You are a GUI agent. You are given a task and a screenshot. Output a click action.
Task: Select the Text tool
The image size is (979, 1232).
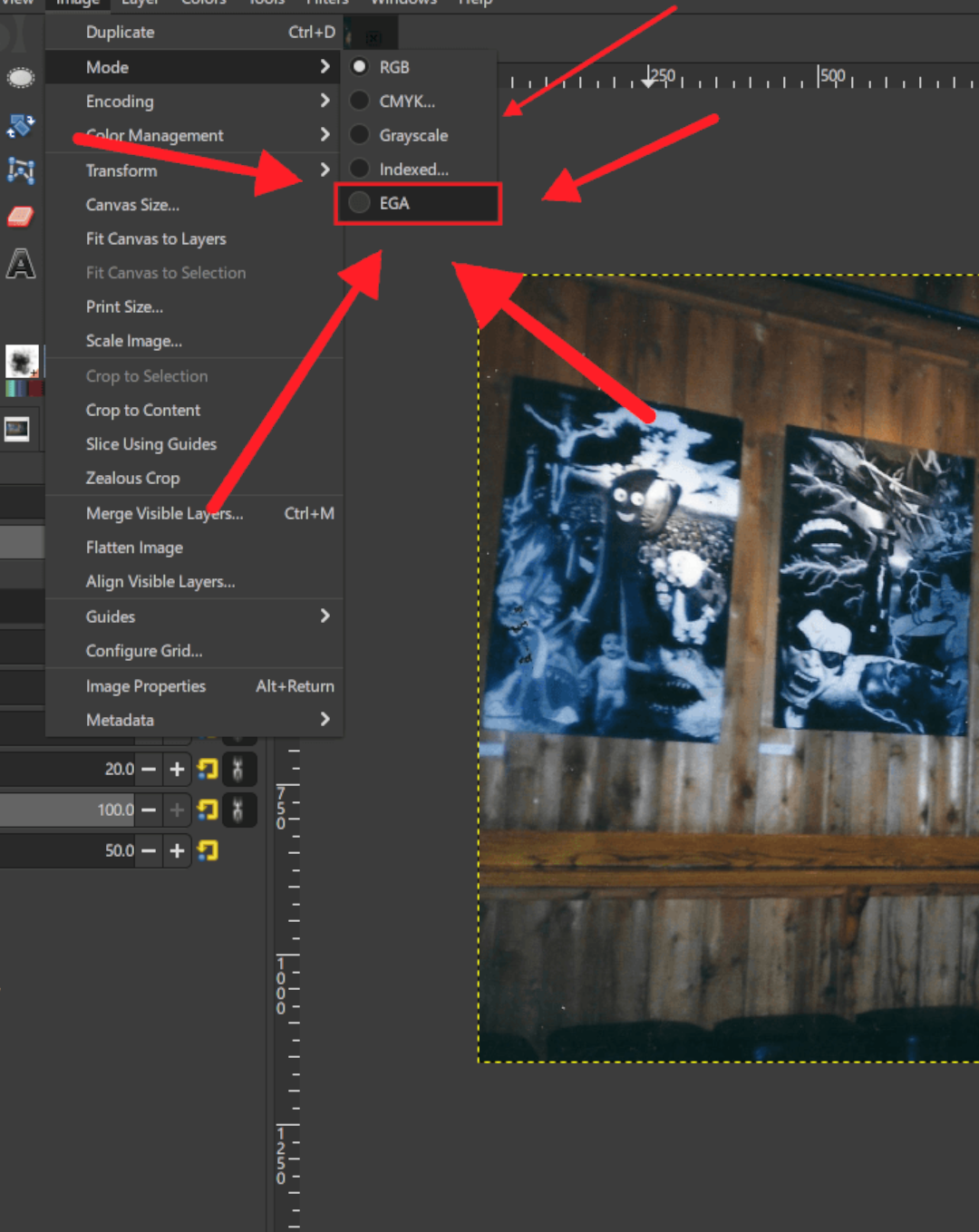coord(21,264)
